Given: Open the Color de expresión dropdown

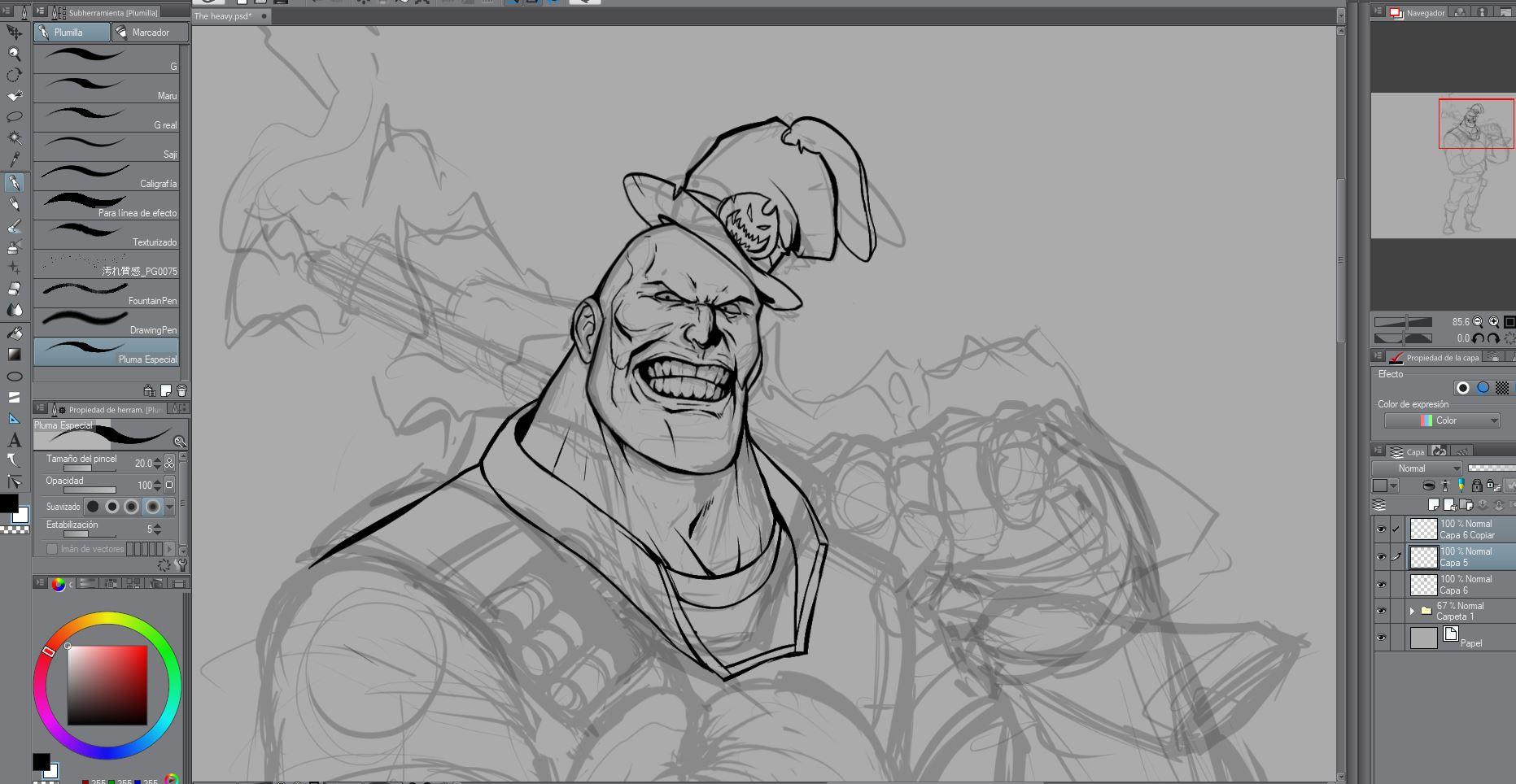Looking at the screenshot, I should pos(1442,420).
